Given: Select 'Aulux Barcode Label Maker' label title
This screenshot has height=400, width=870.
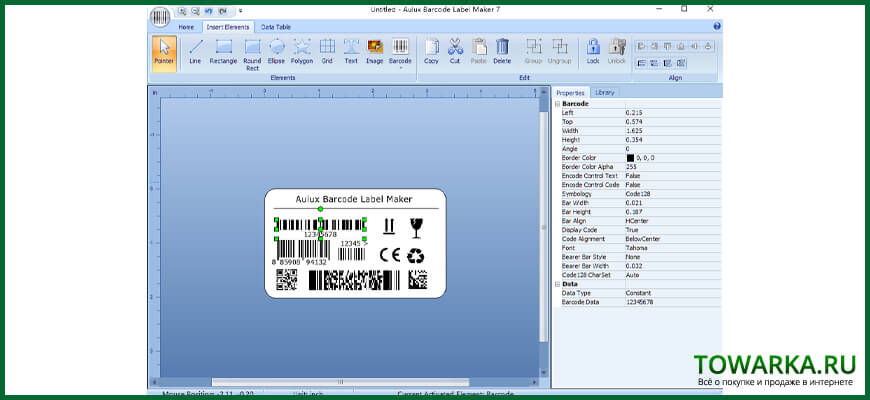Looking at the screenshot, I should click(354, 199).
